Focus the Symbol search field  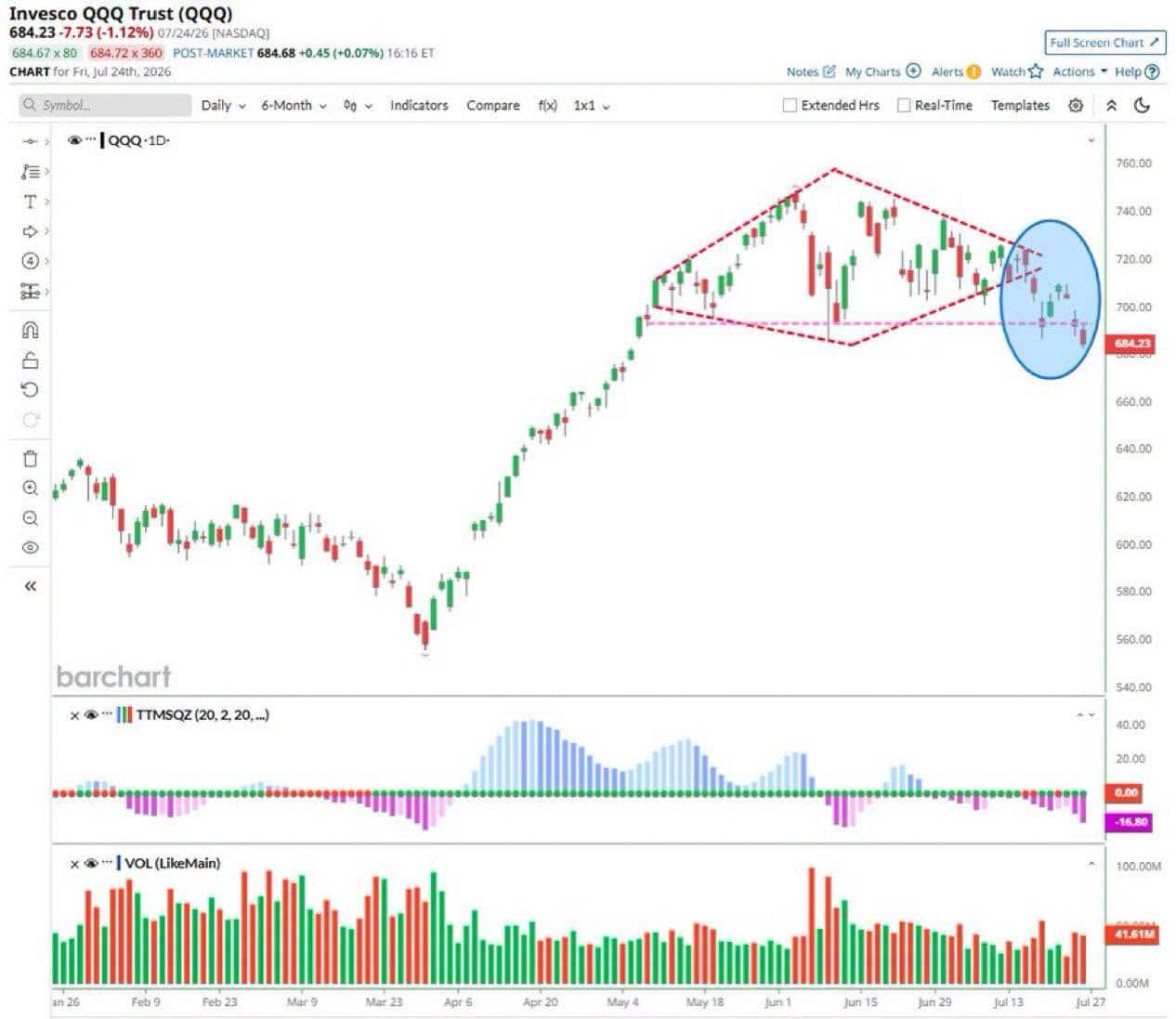(x=105, y=105)
